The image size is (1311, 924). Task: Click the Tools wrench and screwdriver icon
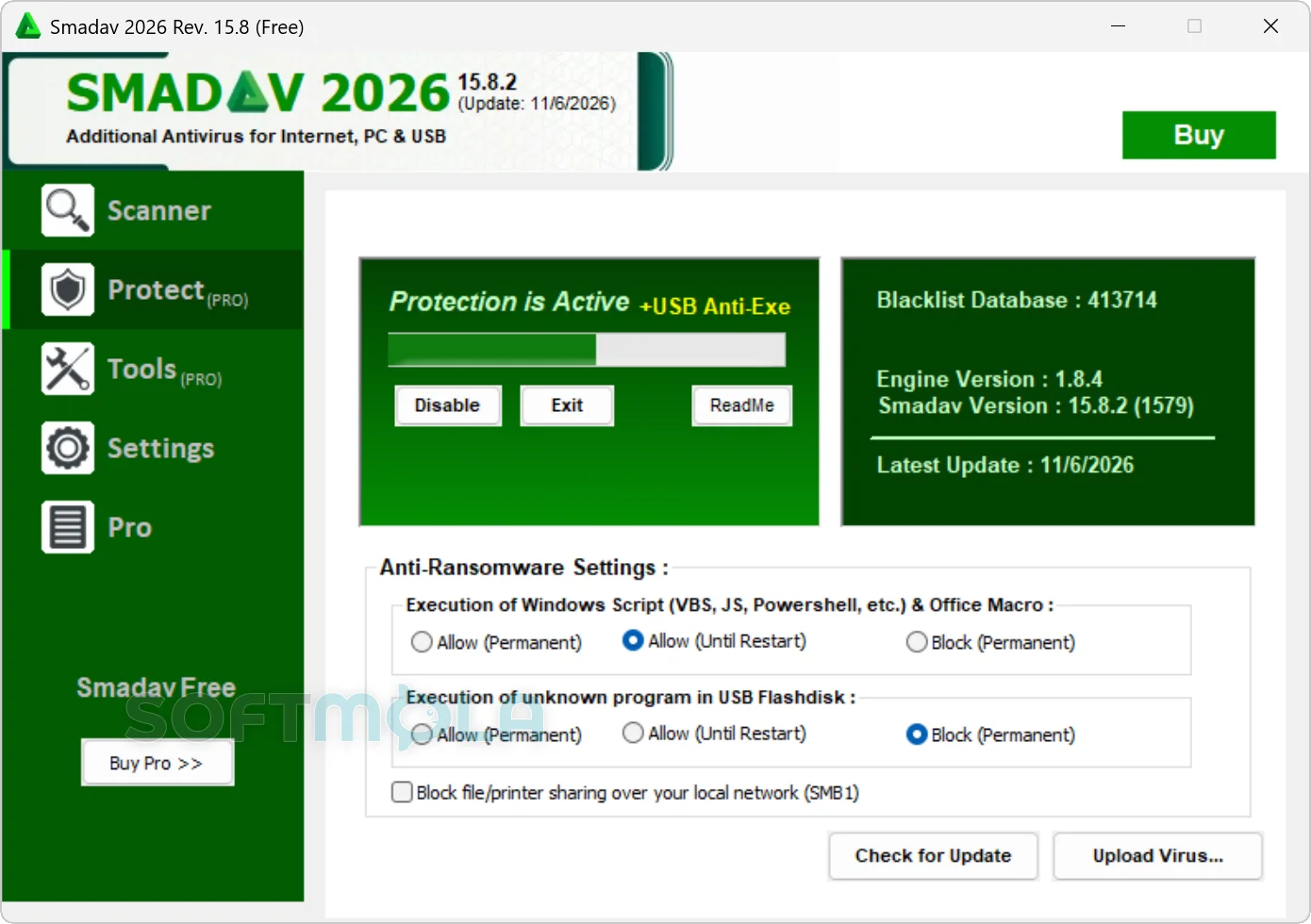coord(68,369)
